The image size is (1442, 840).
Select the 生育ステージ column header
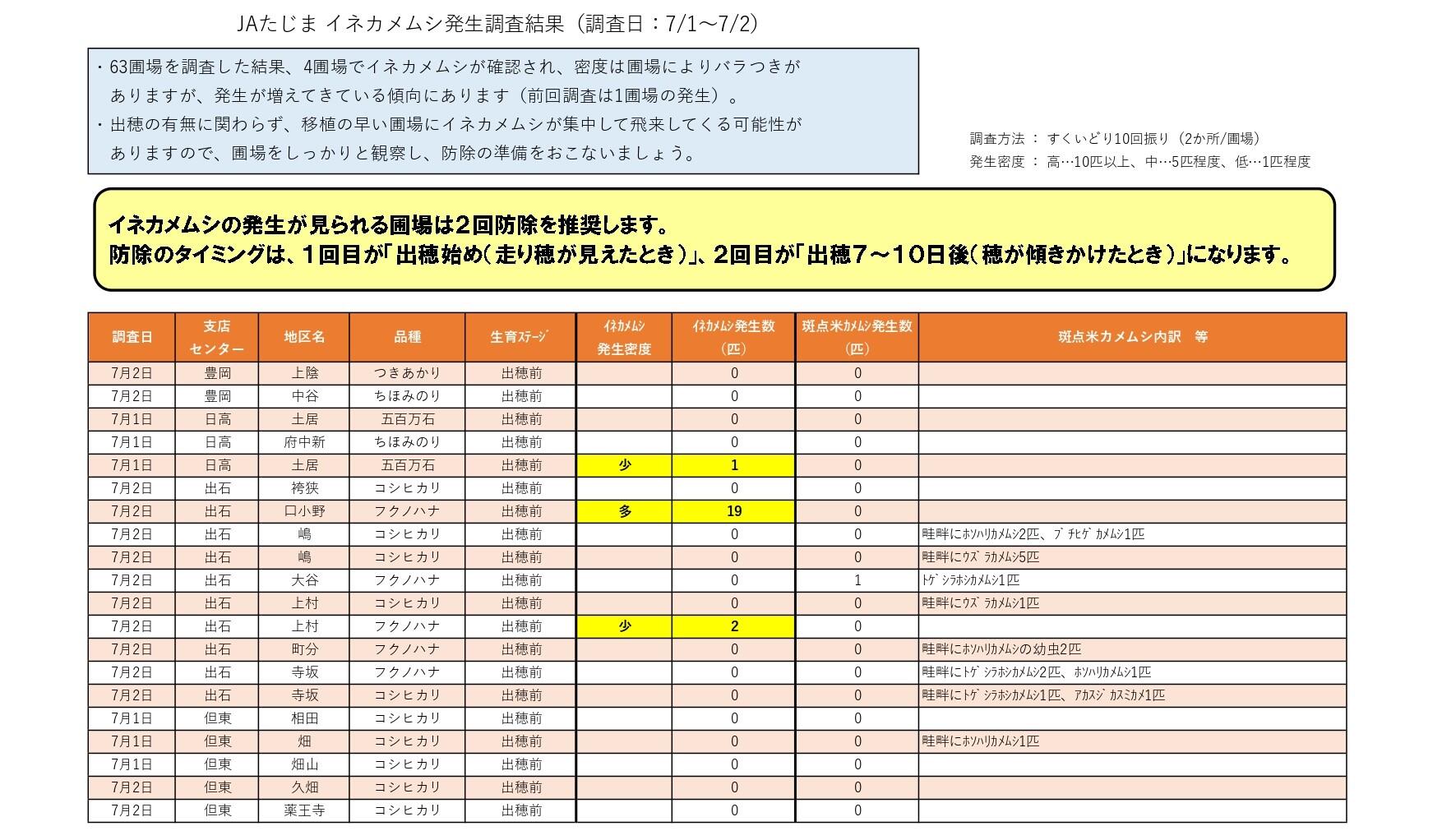520,337
